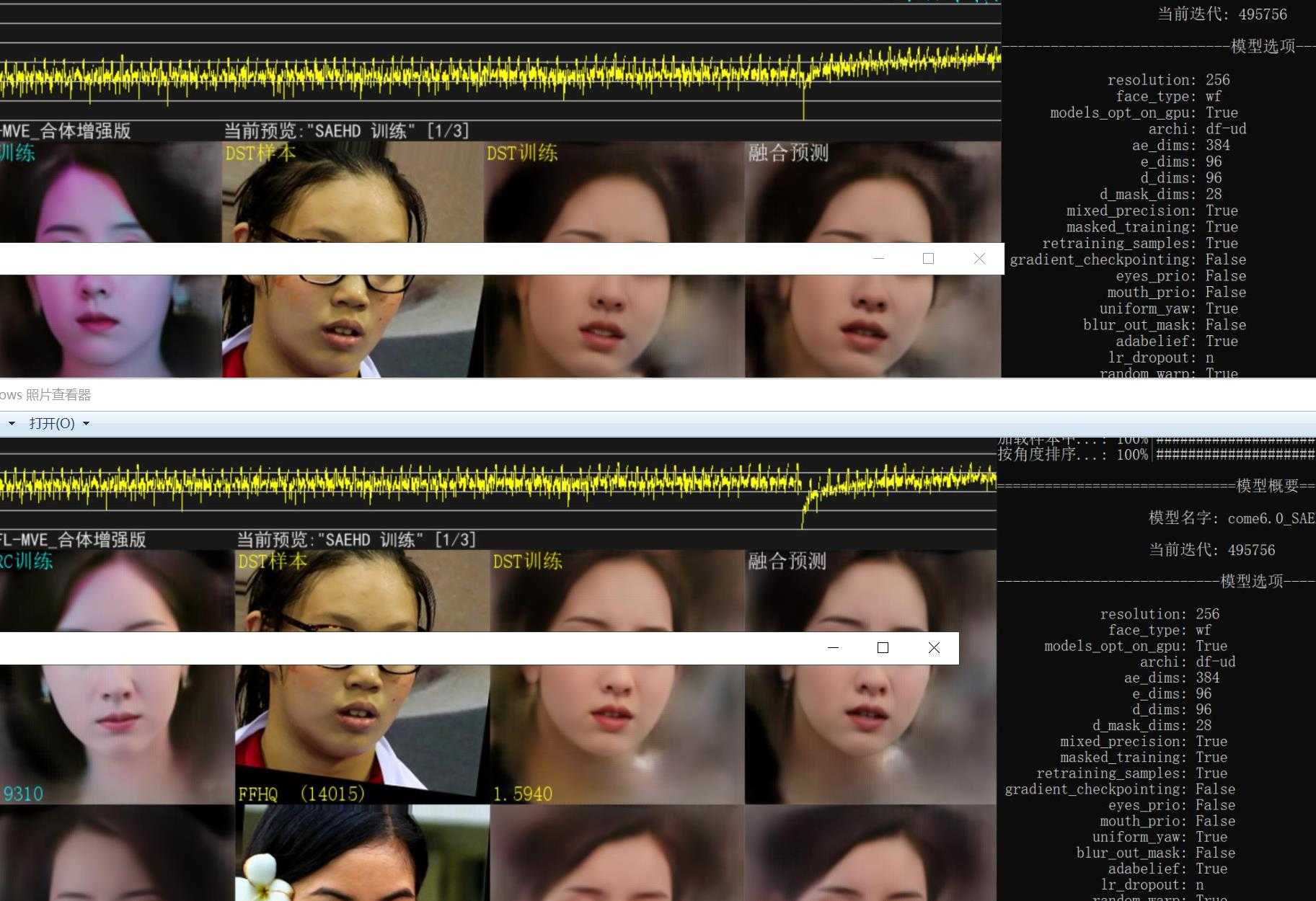Open the 打开(O) menu in photo viewer

click(52, 423)
